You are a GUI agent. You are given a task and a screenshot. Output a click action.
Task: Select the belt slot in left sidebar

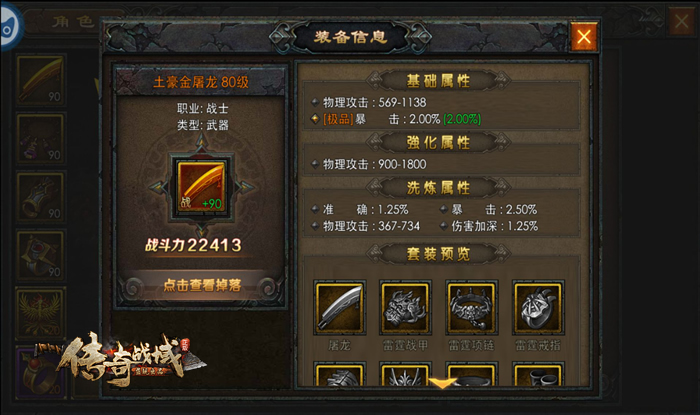pyautogui.click(x=41, y=256)
